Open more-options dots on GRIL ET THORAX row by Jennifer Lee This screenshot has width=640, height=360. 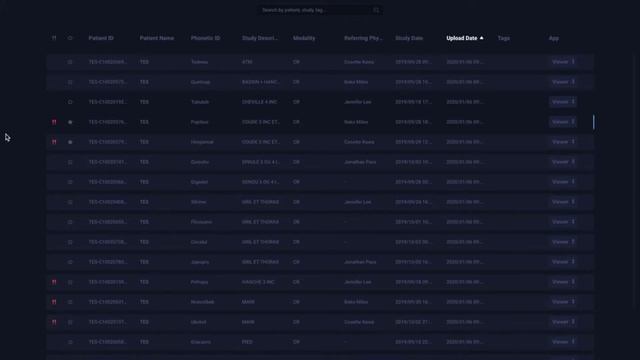coord(573,202)
